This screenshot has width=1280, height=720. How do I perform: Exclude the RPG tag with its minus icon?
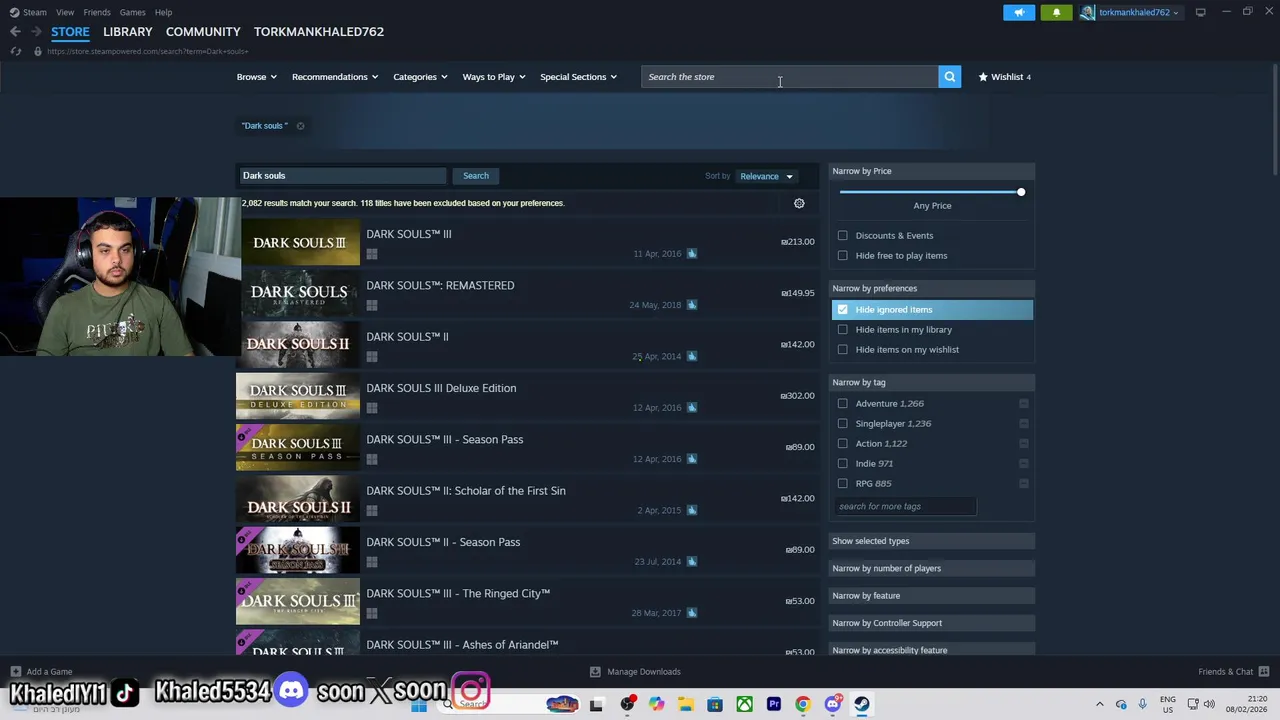(1024, 484)
